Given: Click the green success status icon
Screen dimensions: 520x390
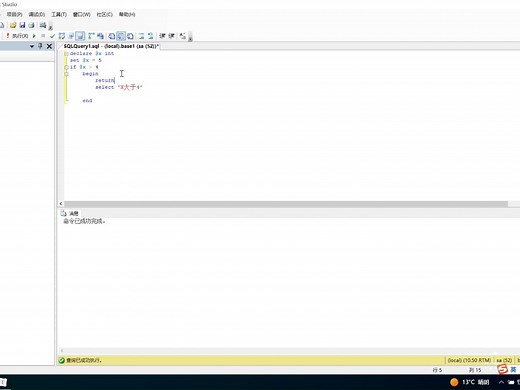Looking at the screenshot, I should (x=61, y=360).
